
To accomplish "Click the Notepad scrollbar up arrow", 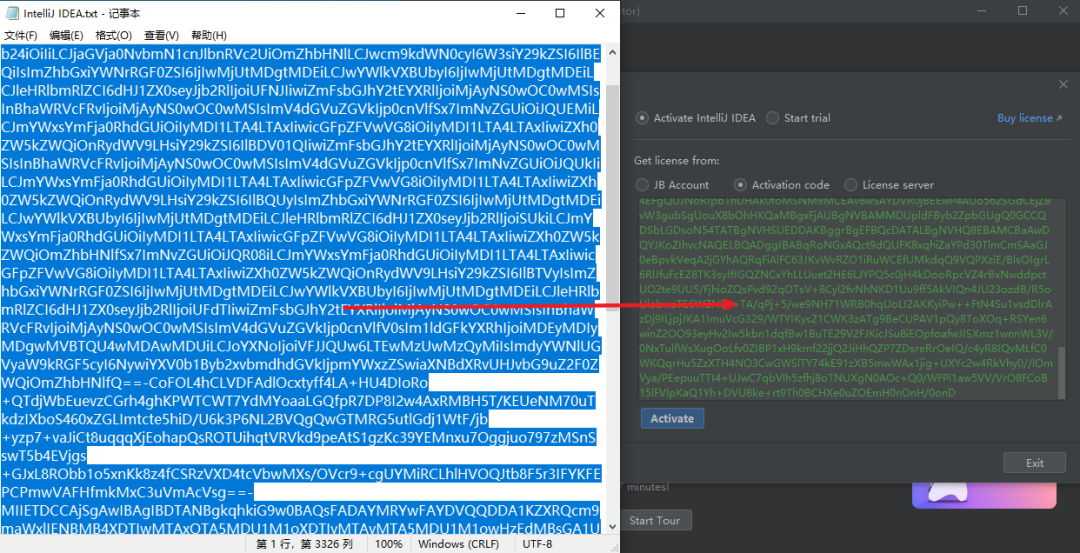I will [x=612, y=52].
